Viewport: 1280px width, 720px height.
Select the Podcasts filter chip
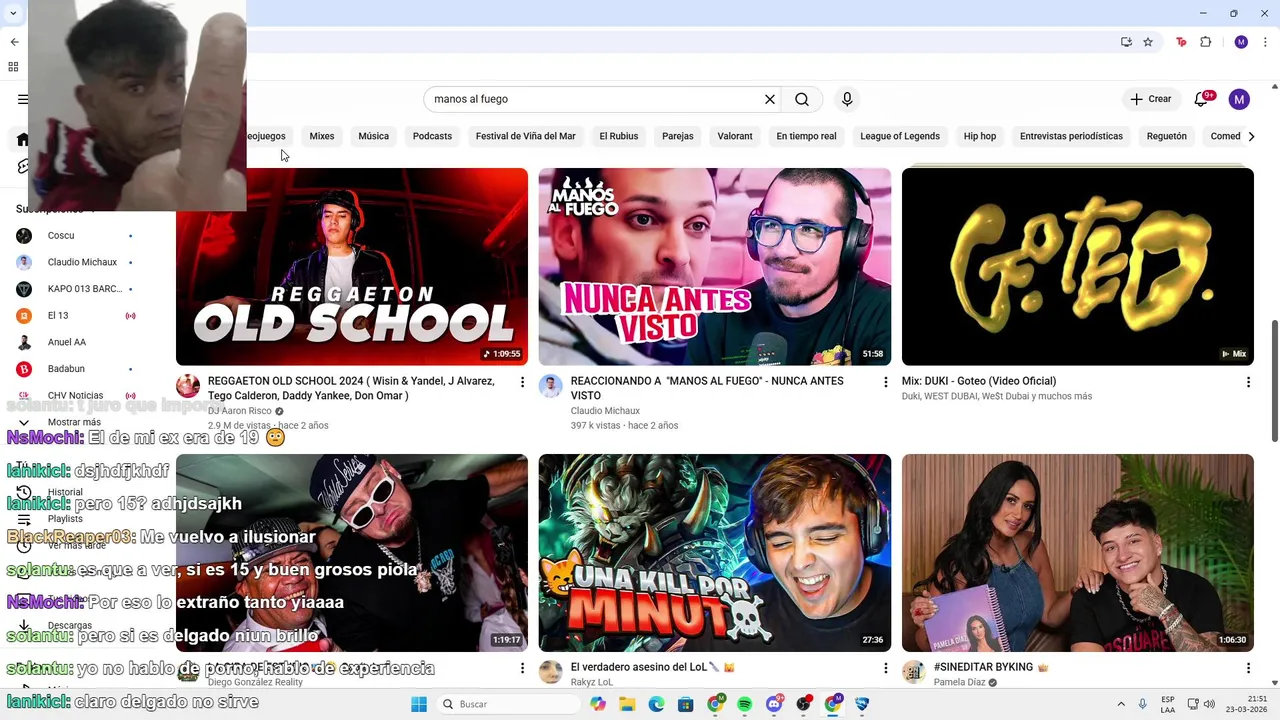click(x=432, y=136)
